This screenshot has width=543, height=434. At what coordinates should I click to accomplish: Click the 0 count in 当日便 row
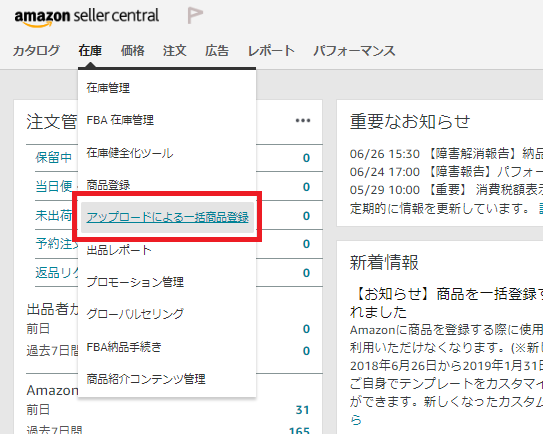(306, 187)
